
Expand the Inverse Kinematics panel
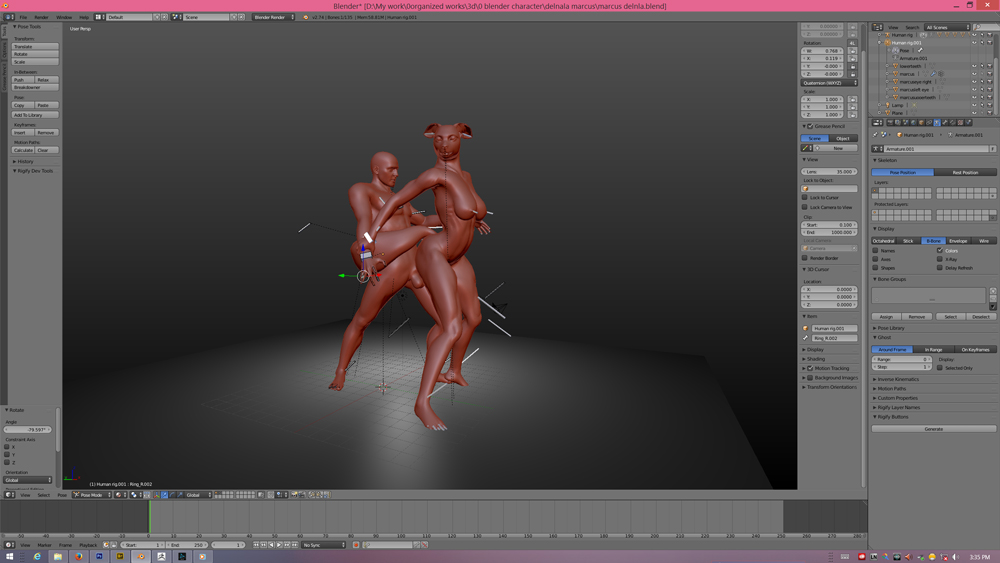tap(900, 379)
